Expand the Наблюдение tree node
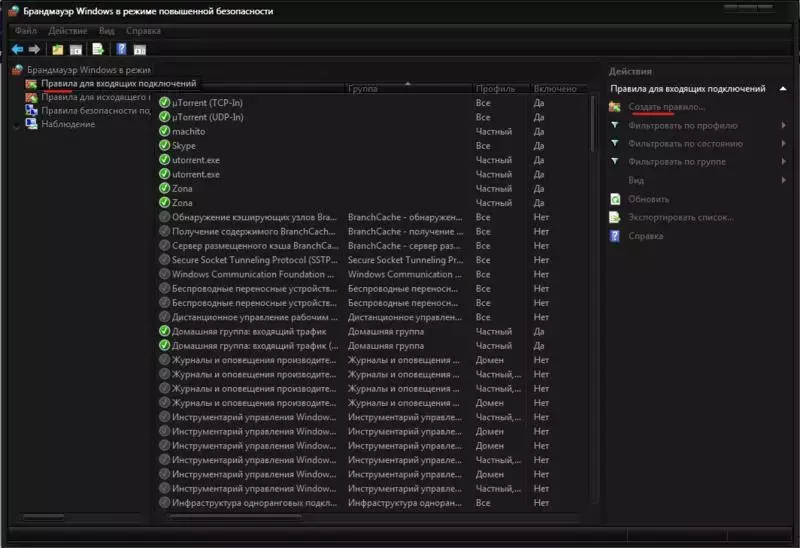Screen dimensions: 800x548 click(16, 126)
